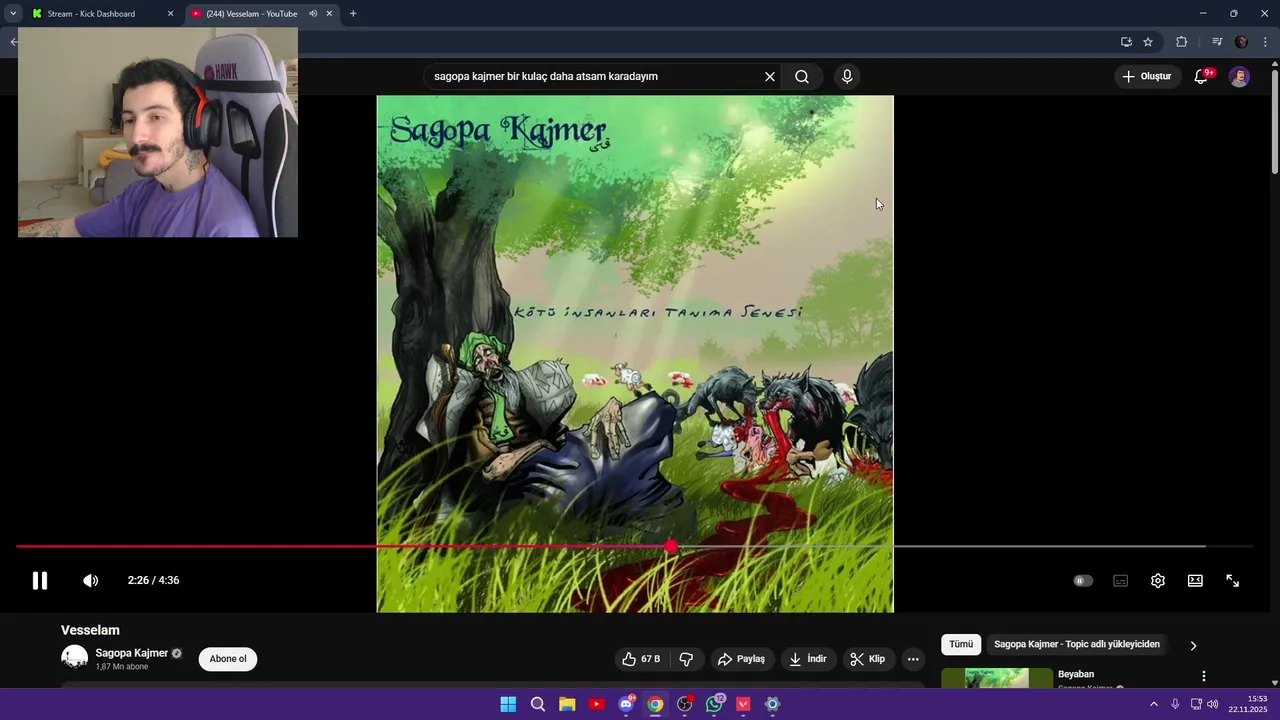Open Valorant icon in the taskbar
Viewport: 1280px width, 720px height.
tap(743, 704)
